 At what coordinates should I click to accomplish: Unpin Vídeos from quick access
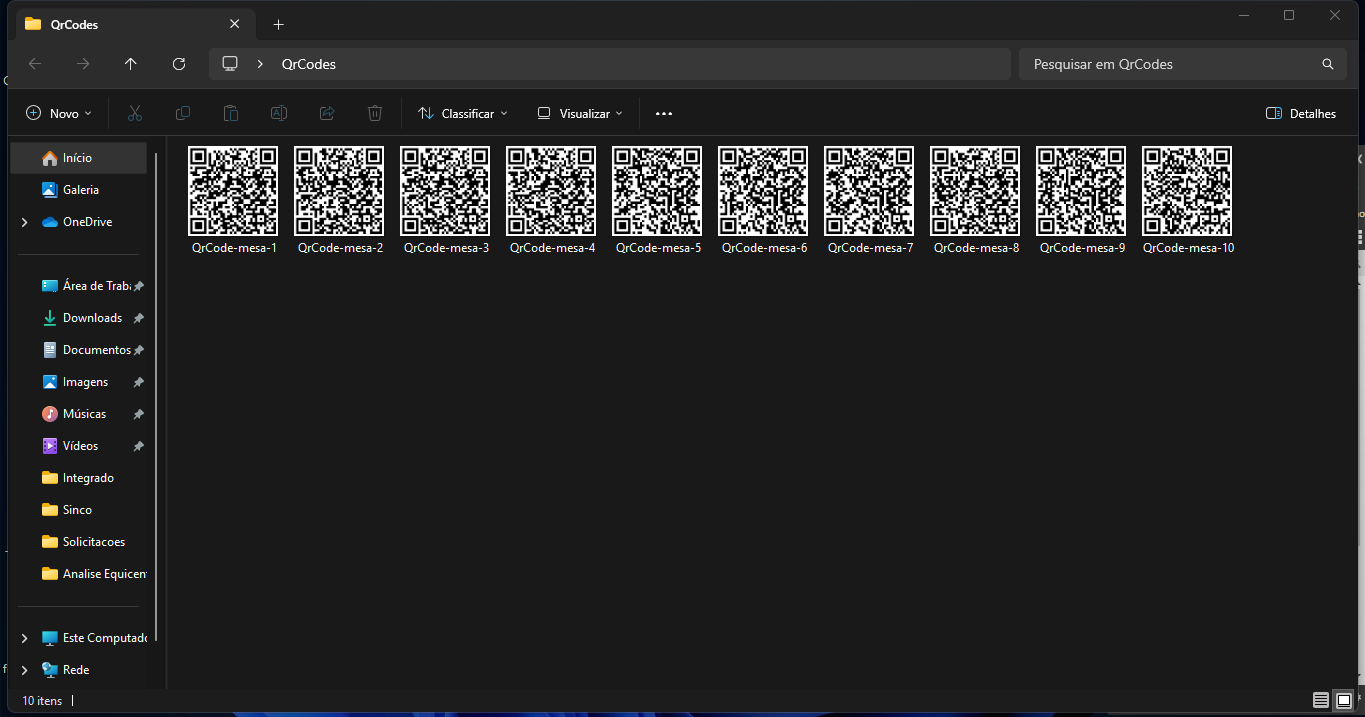[x=139, y=446]
